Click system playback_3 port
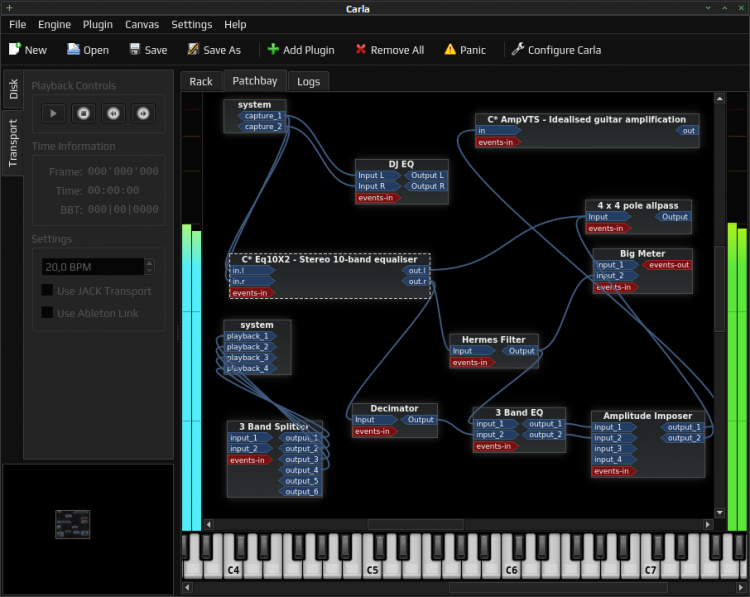The image size is (750, 597). coord(250,357)
